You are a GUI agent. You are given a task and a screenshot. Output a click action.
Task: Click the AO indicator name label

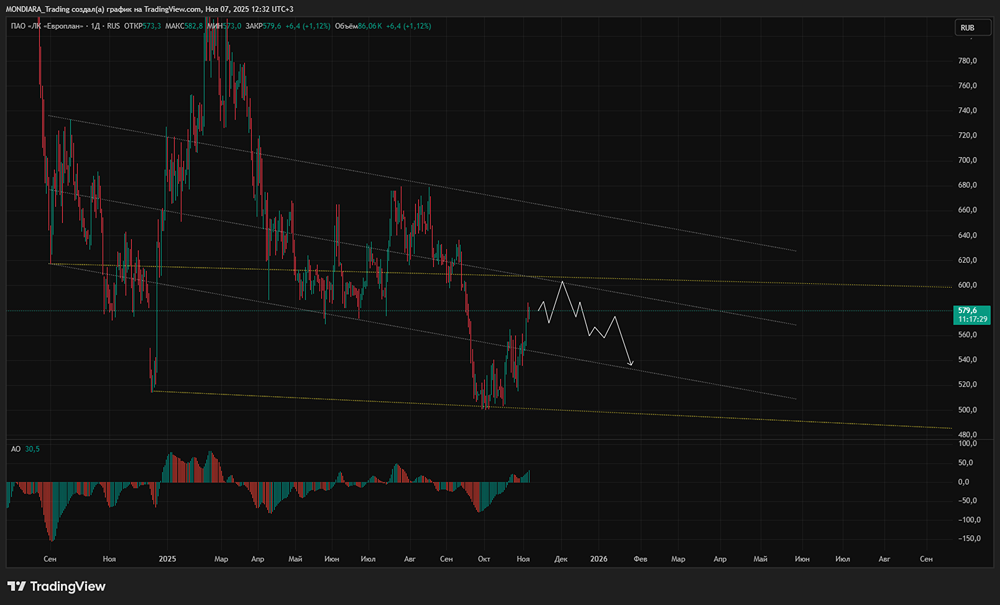pos(14,450)
